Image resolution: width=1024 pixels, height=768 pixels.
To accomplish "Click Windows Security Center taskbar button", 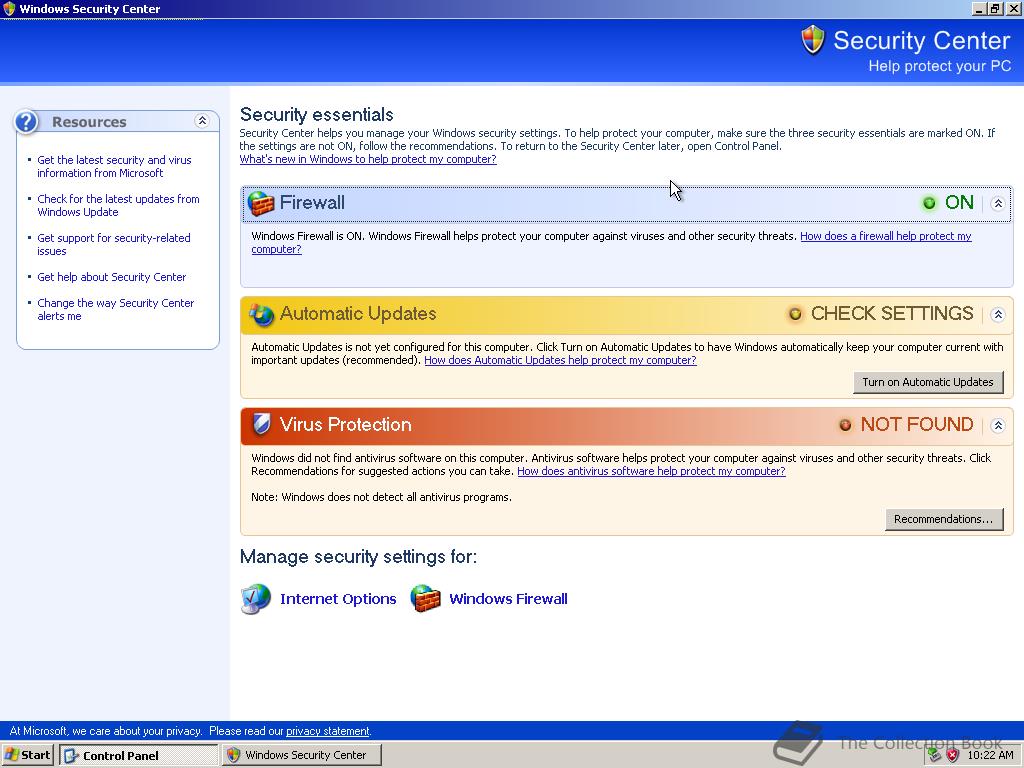I will (x=302, y=755).
